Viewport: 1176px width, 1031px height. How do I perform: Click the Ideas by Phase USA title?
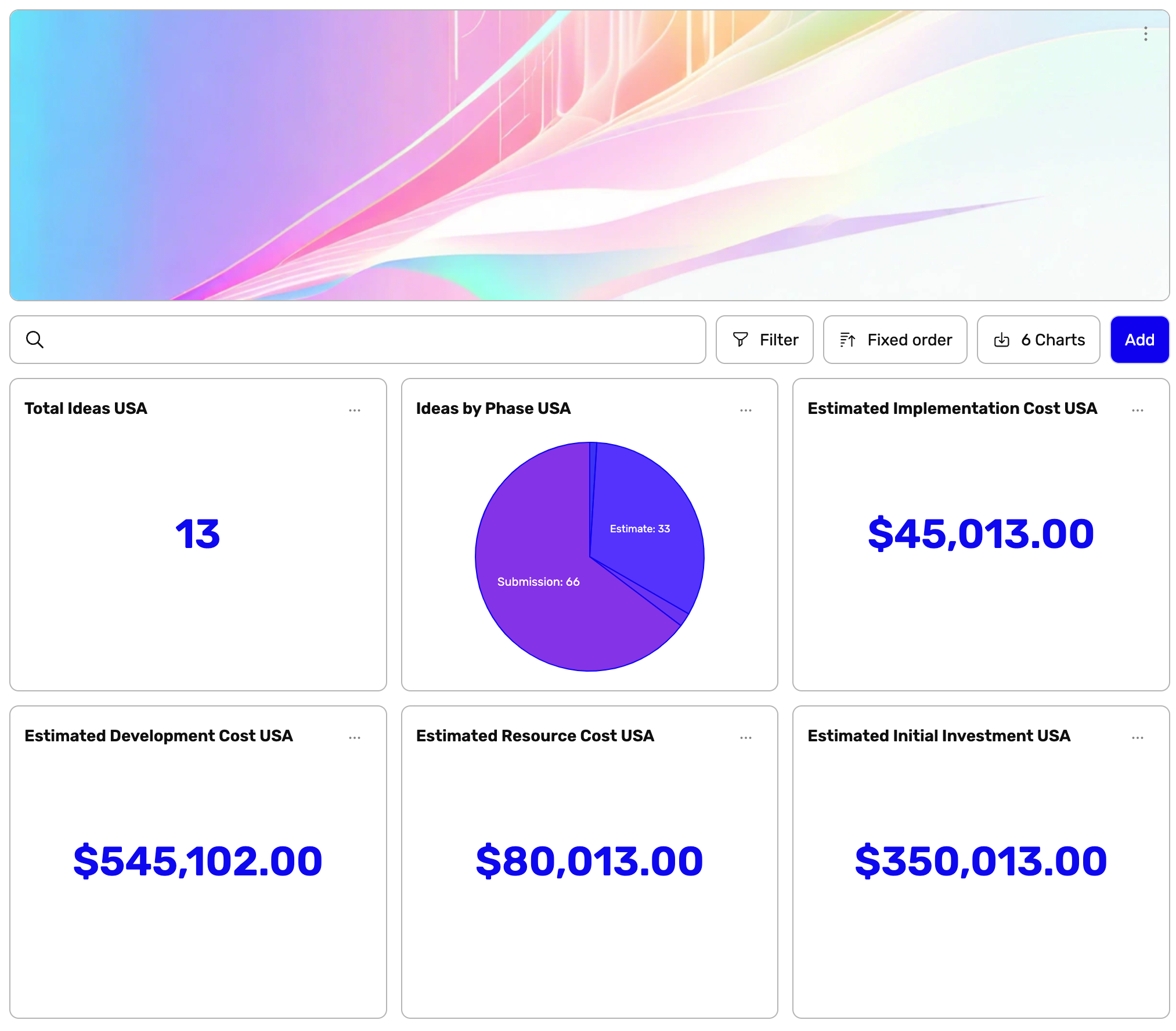coord(493,409)
